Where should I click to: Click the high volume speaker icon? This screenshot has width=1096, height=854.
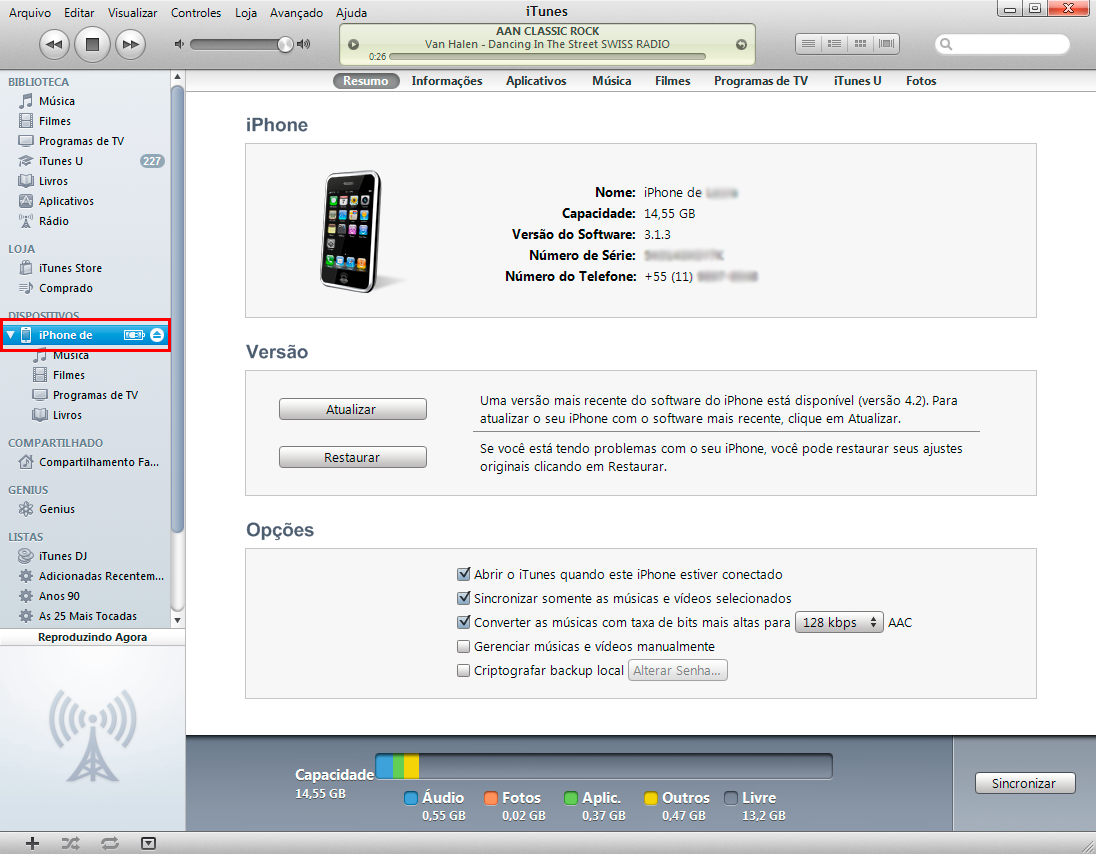coord(303,44)
